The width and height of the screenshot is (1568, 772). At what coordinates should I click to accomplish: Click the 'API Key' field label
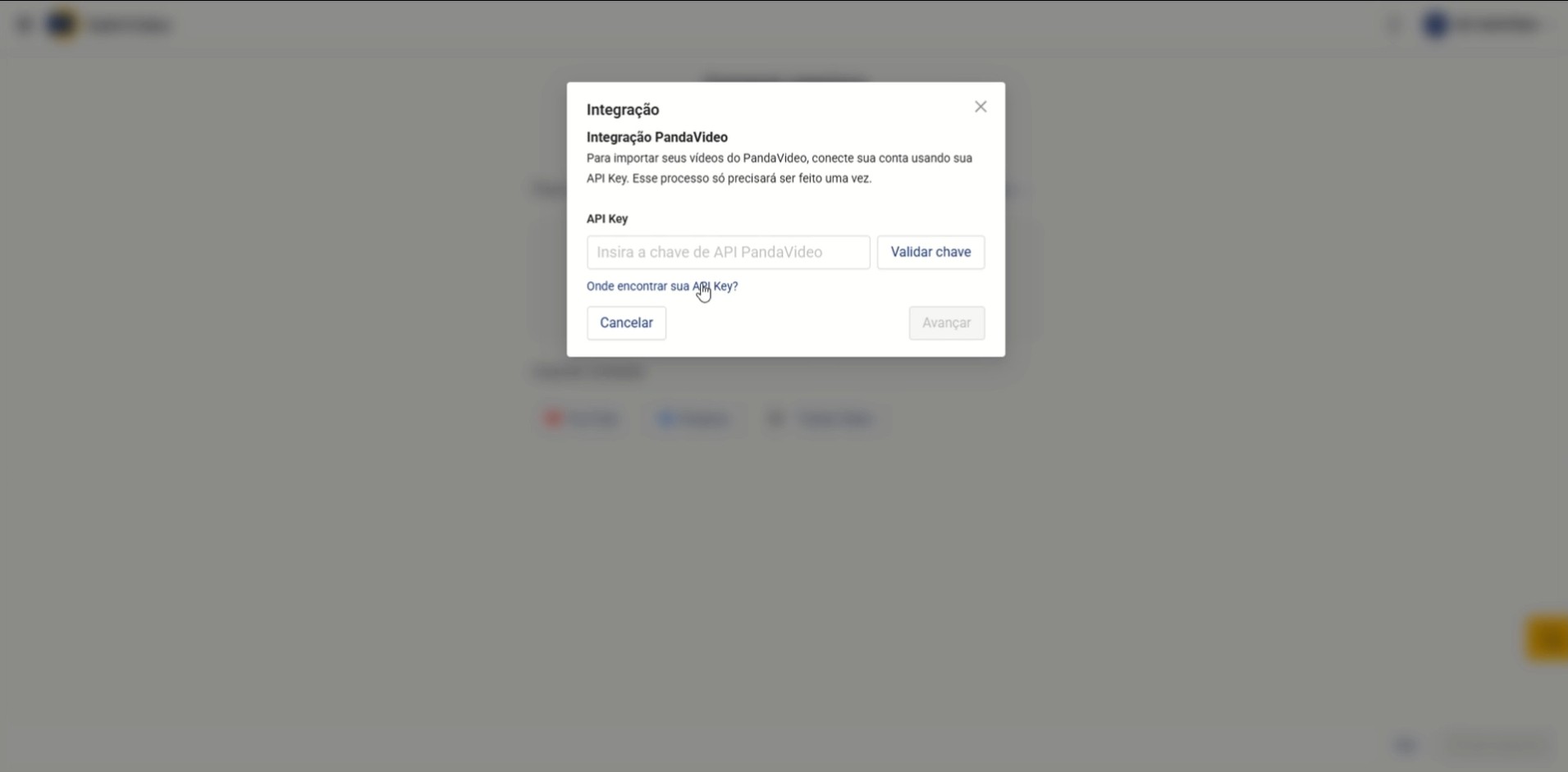(x=607, y=218)
